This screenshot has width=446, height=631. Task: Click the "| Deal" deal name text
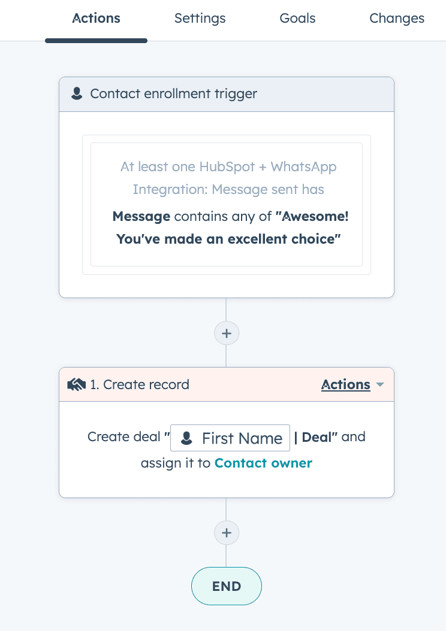[315, 437]
